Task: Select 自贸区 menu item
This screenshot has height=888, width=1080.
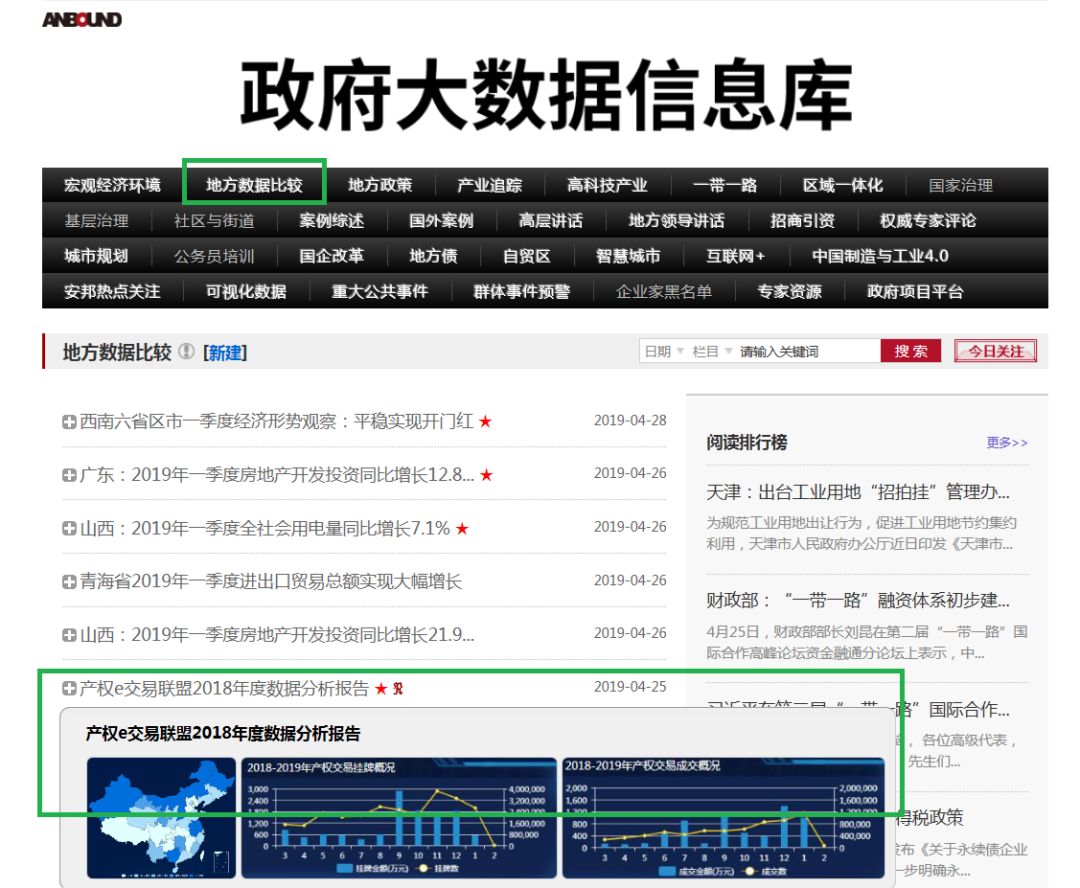Action: (x=527, y=256)
